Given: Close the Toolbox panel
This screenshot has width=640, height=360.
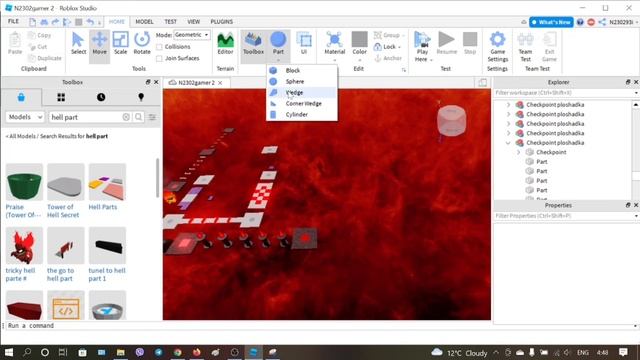Looking at the screenshot, I should coord(156,82).
